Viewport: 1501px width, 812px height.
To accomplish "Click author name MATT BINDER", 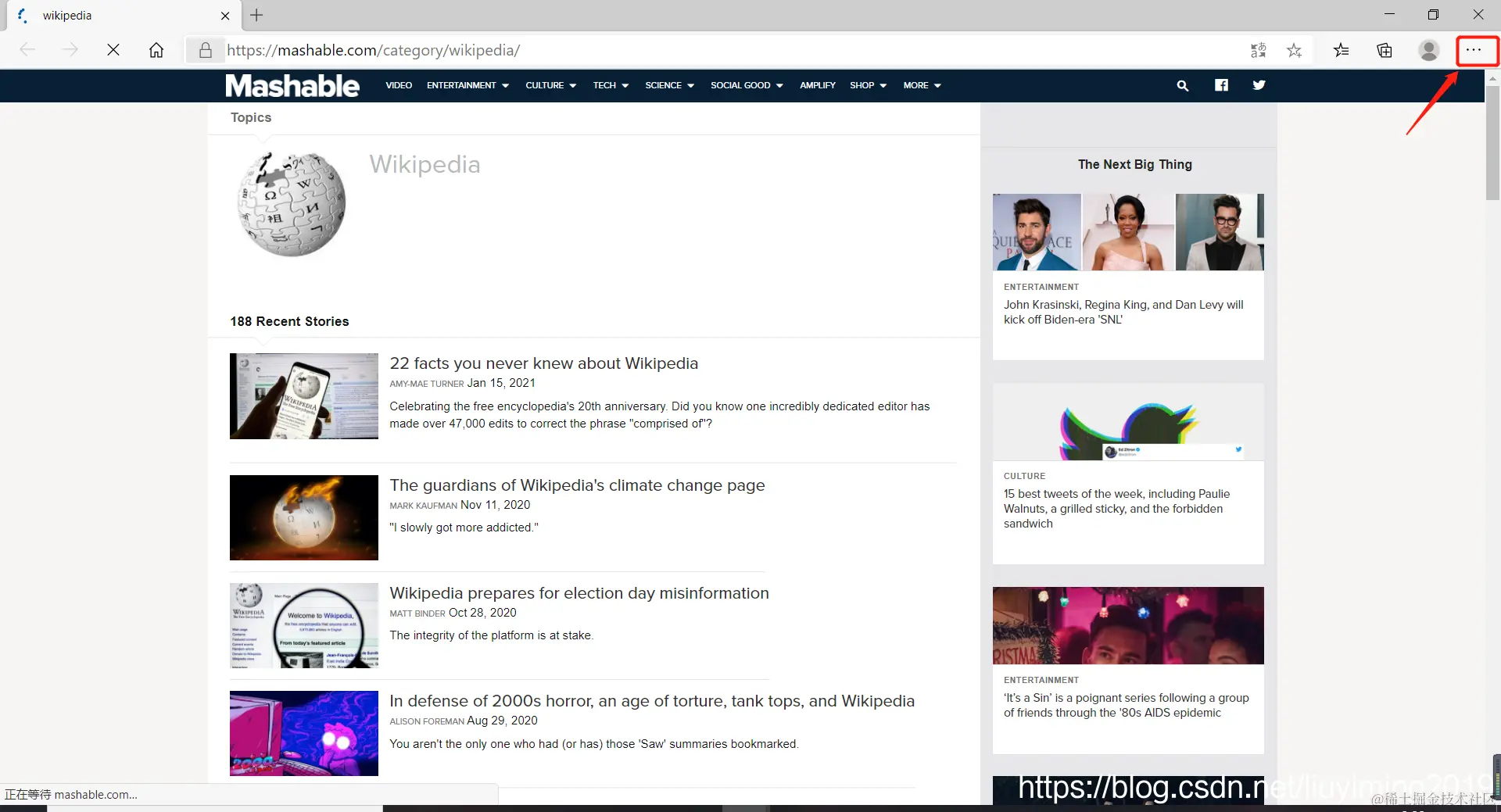I will pos(417,613).
